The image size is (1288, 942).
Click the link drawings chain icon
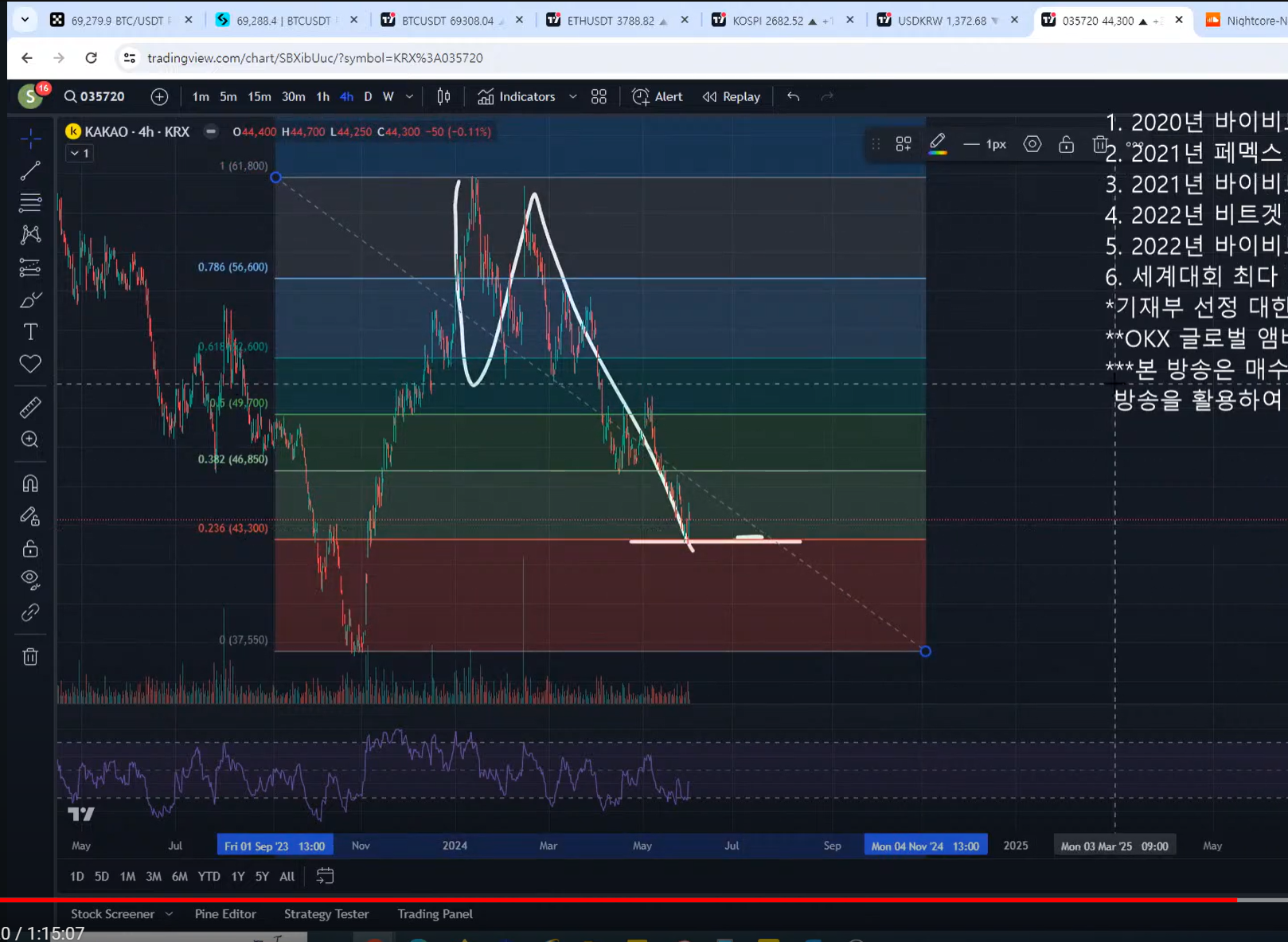[x=30, y=612]
